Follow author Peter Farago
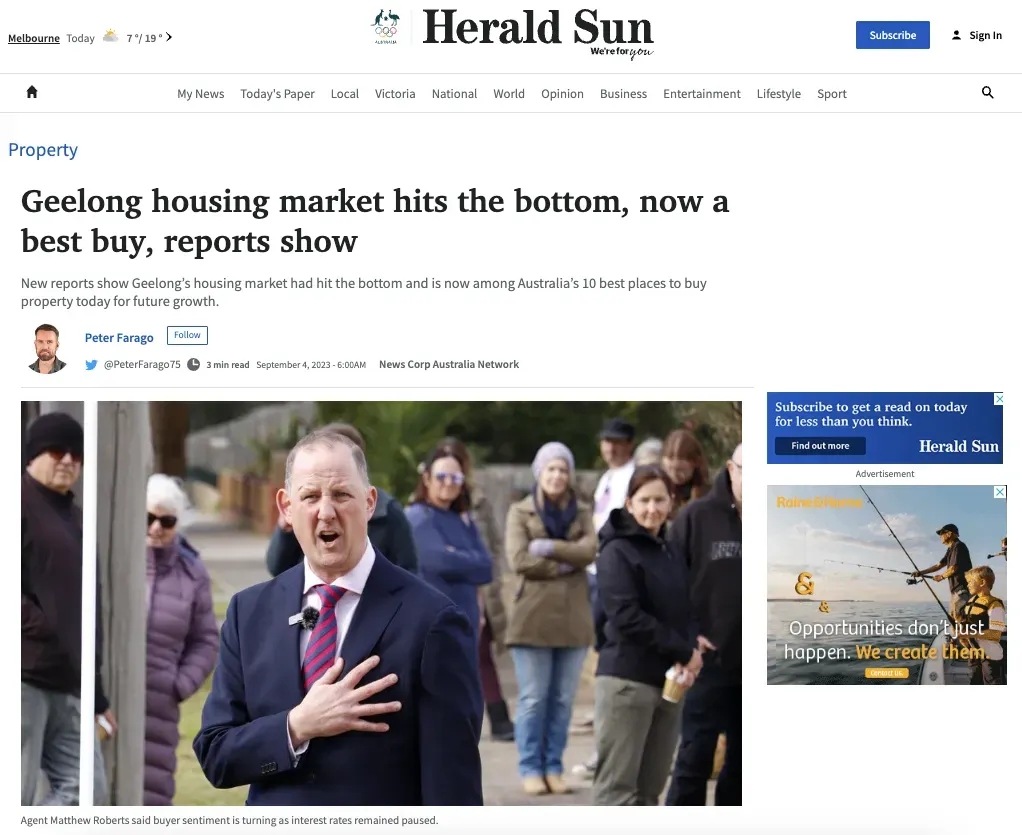The height and width of the screenshot is (835, 1022). [x=187, y=335]
